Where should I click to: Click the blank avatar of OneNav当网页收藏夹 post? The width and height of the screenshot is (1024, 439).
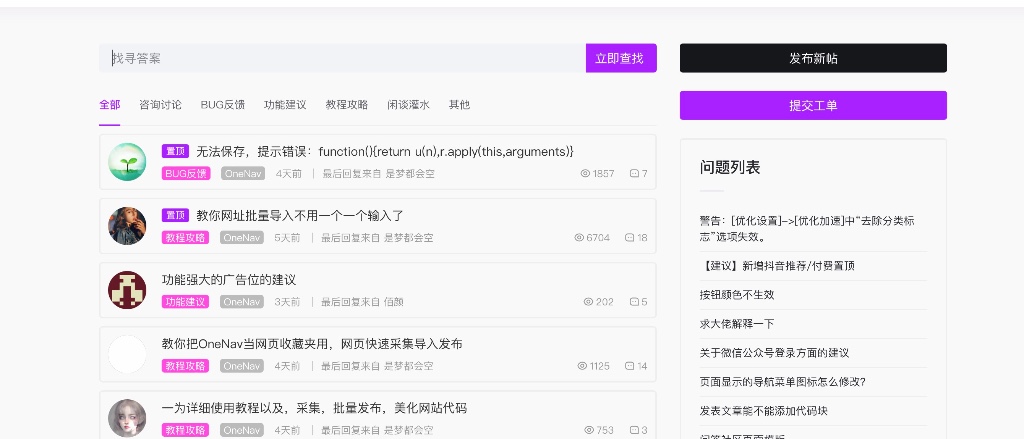click(x=127, y=354)
